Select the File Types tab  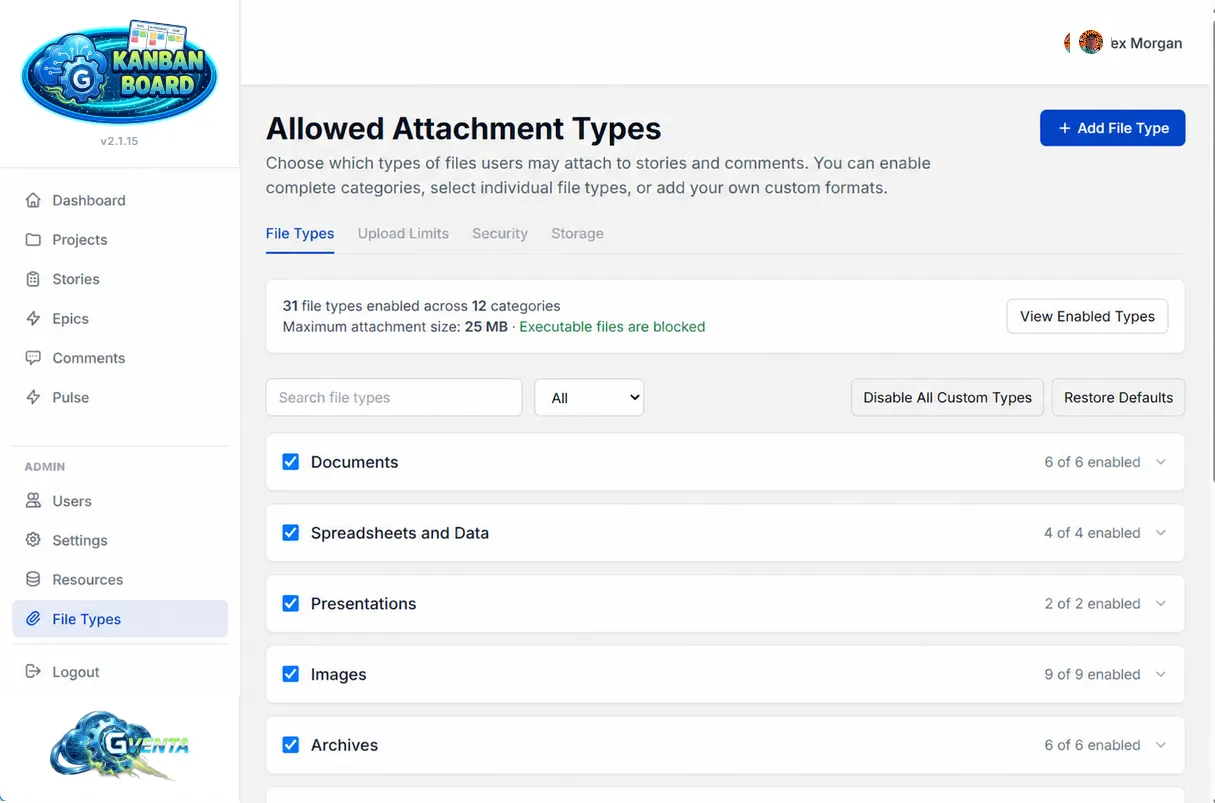(300, 233)
